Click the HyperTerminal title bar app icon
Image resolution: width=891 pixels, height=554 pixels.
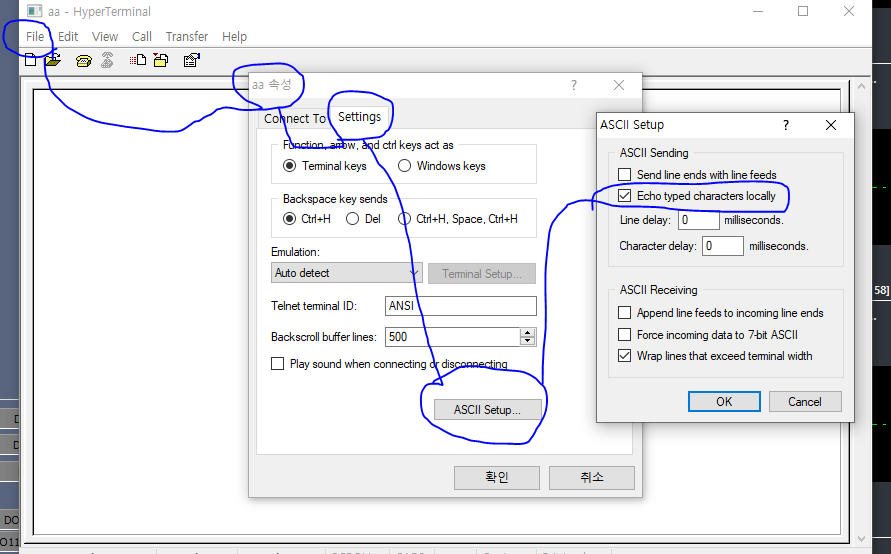(x=35, y=11)
